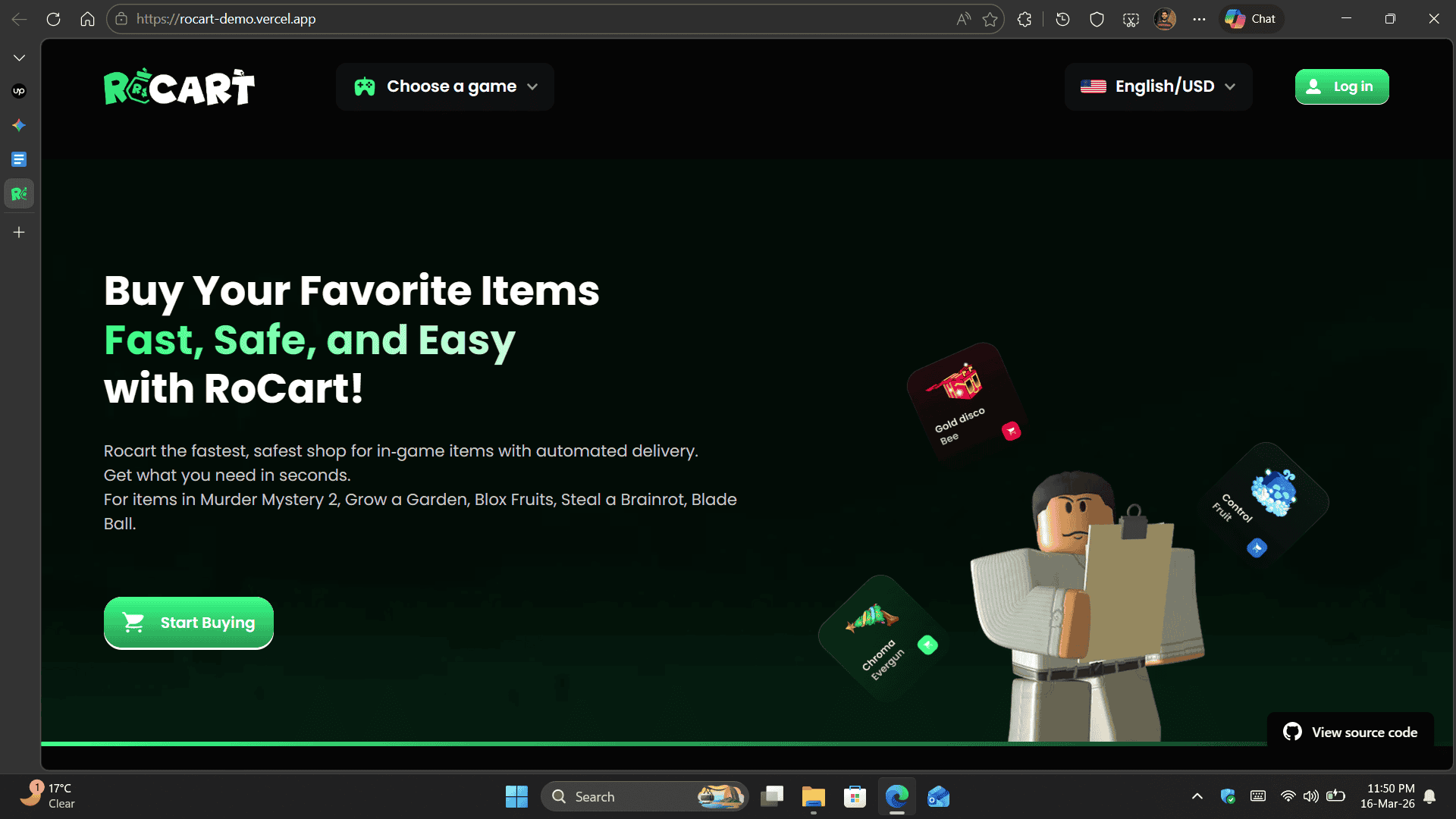Open the Copilot Chat button

pos(1250,19)
